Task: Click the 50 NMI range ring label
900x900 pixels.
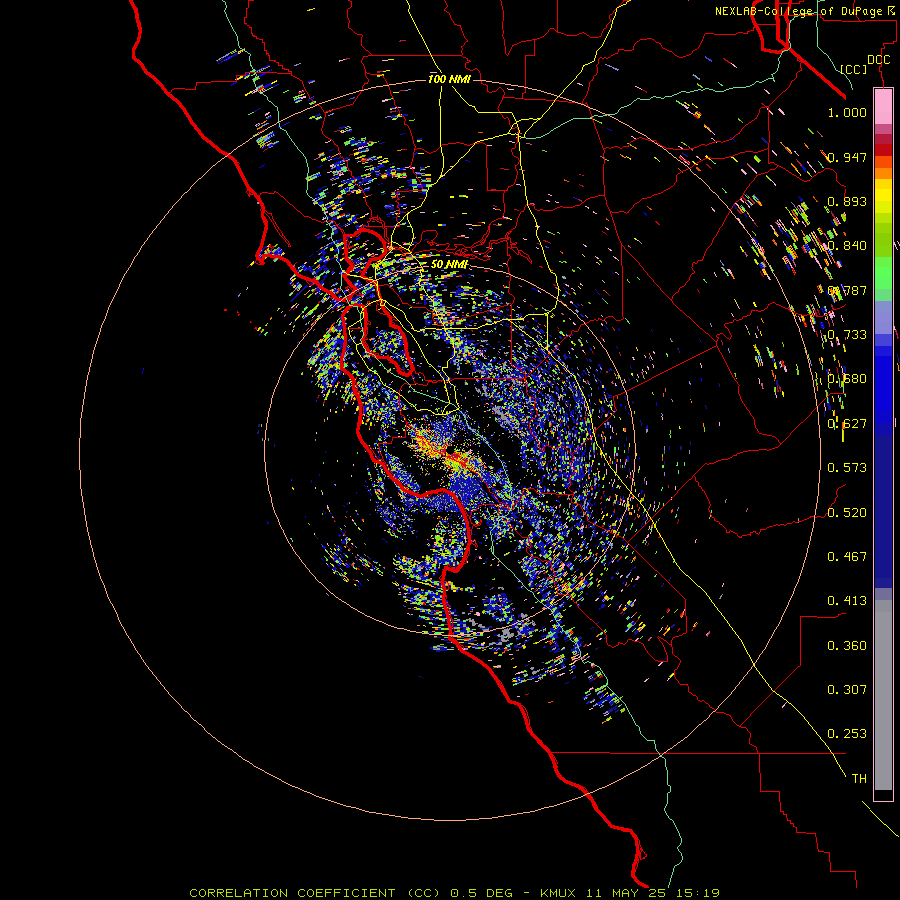Action: coord(449,264)
